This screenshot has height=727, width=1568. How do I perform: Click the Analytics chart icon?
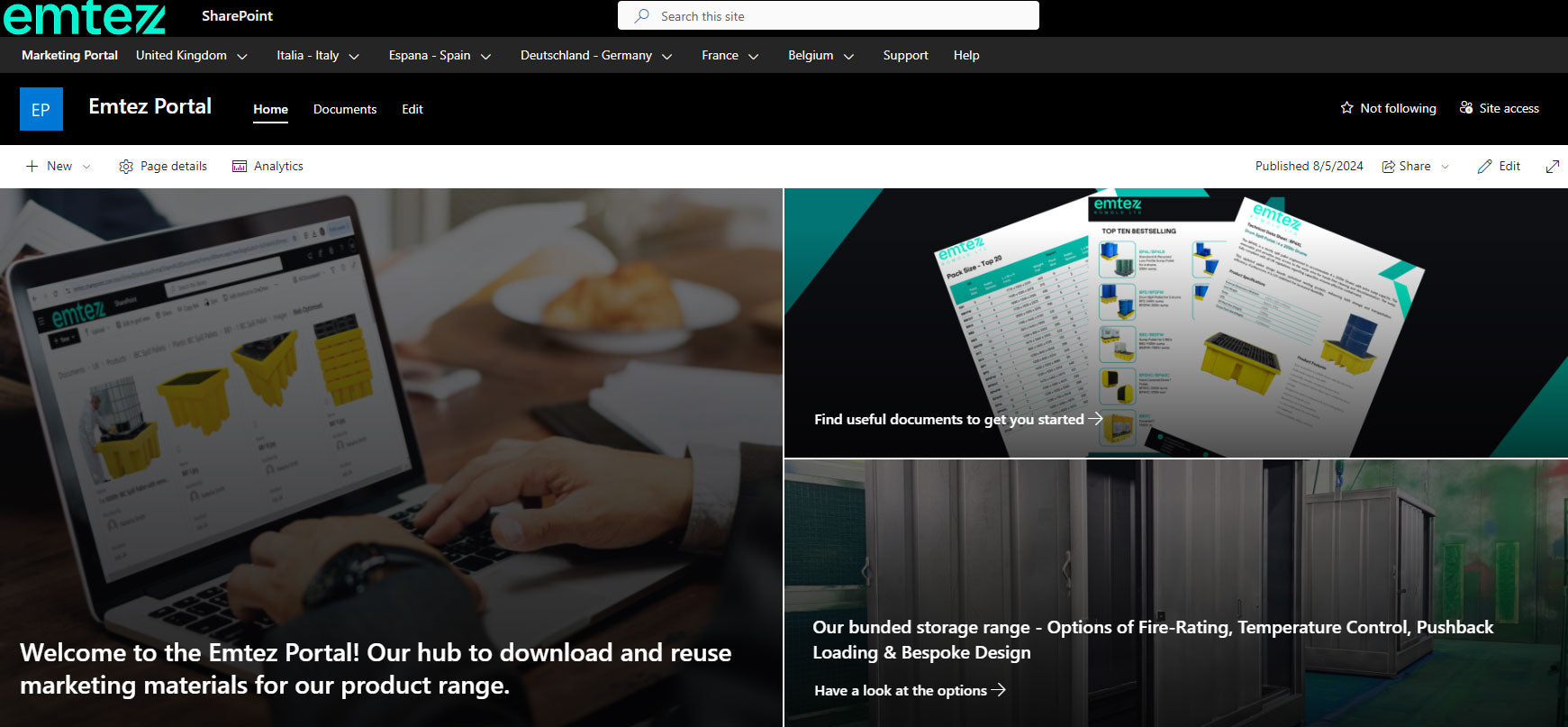240,167
